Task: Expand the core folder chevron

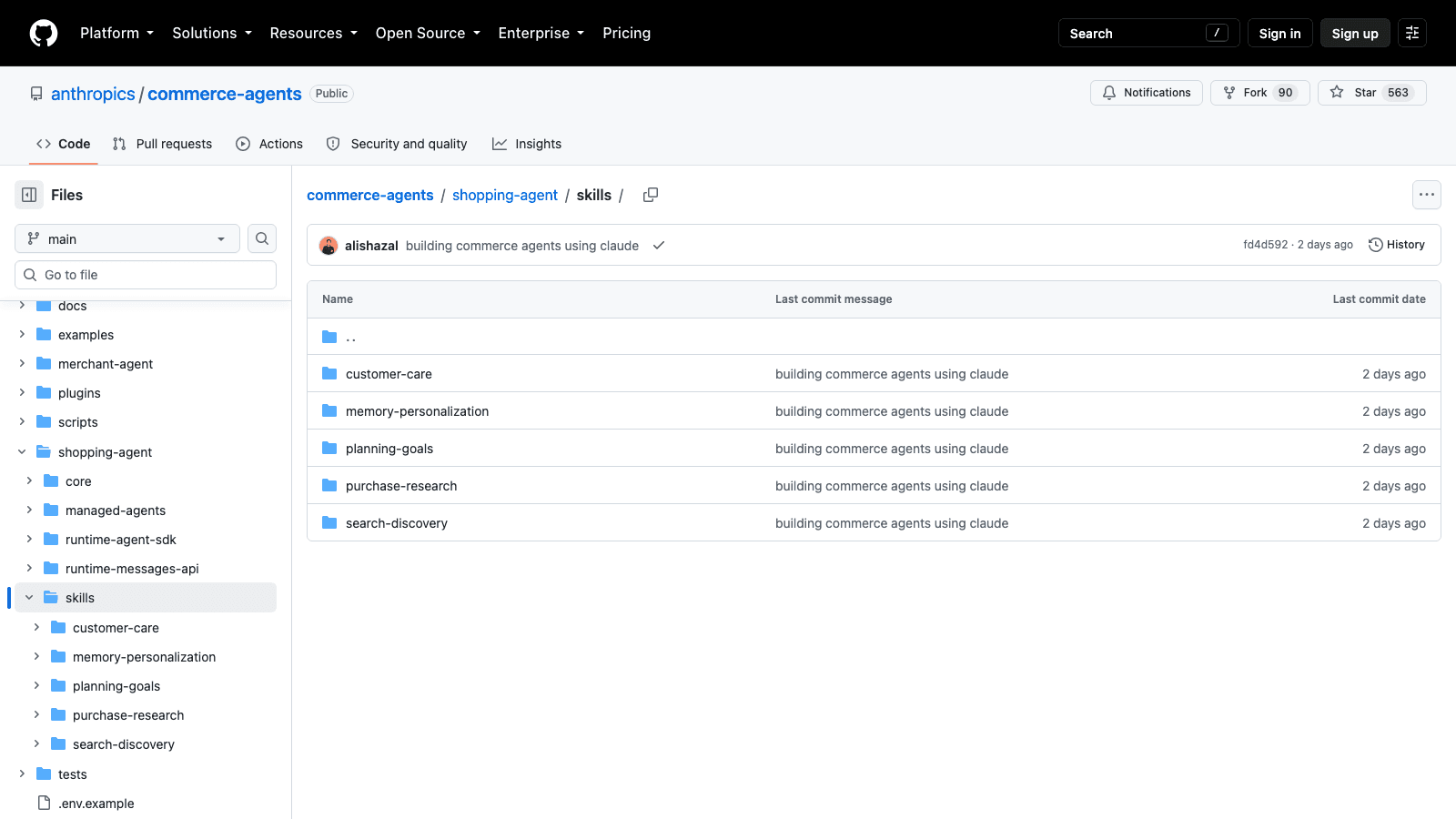Action: pos(29,481)
